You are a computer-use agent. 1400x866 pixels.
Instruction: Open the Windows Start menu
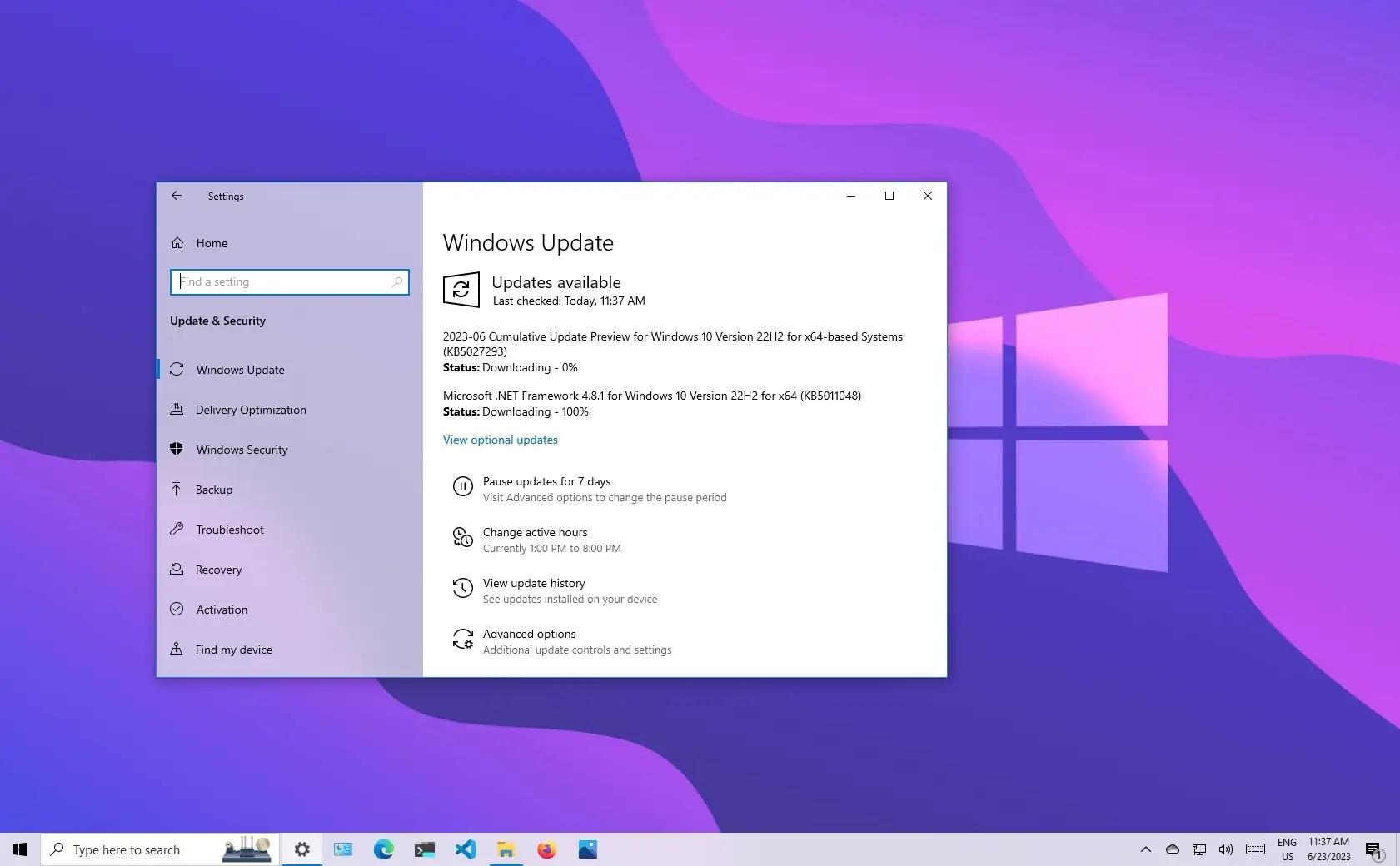(x=20, y=849)
